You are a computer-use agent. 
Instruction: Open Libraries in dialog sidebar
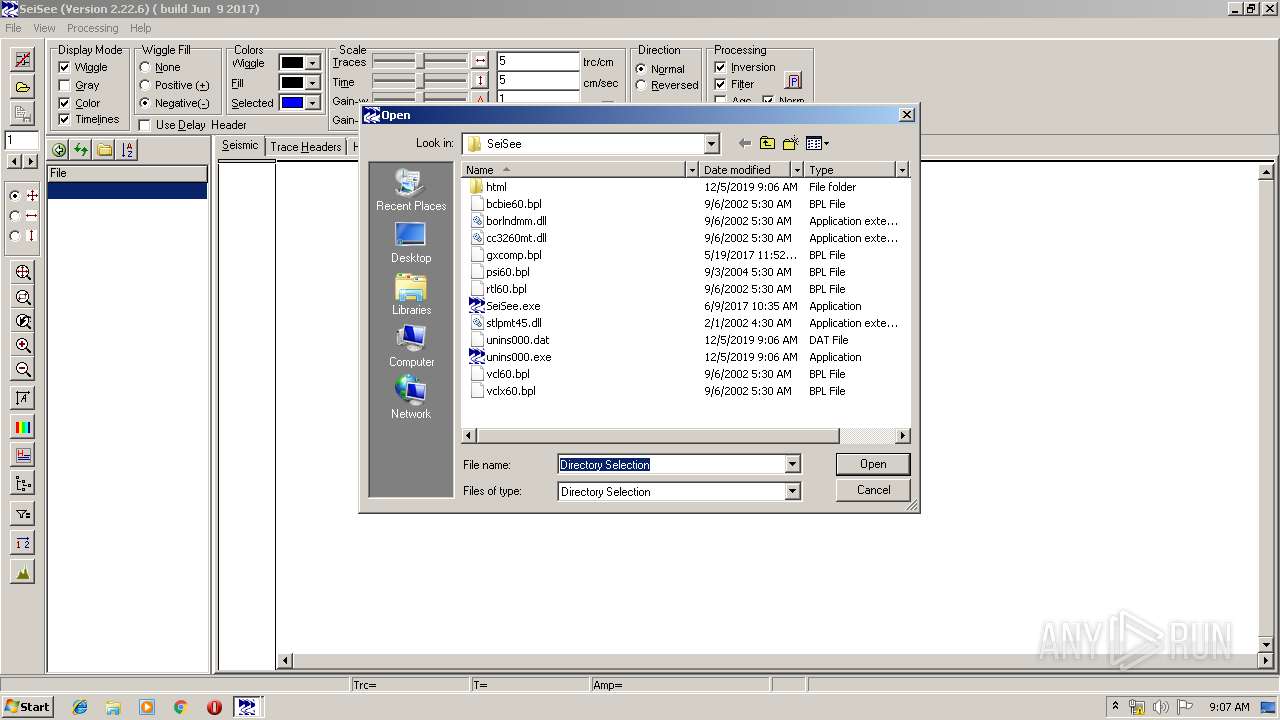411,294
